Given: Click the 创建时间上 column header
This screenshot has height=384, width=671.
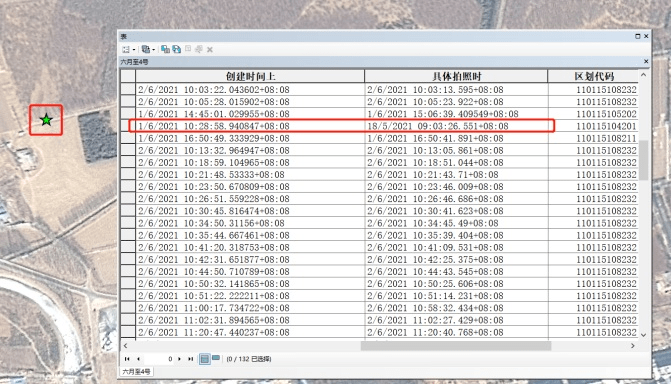Looking at the screenshot, I should tap(250, 76).
